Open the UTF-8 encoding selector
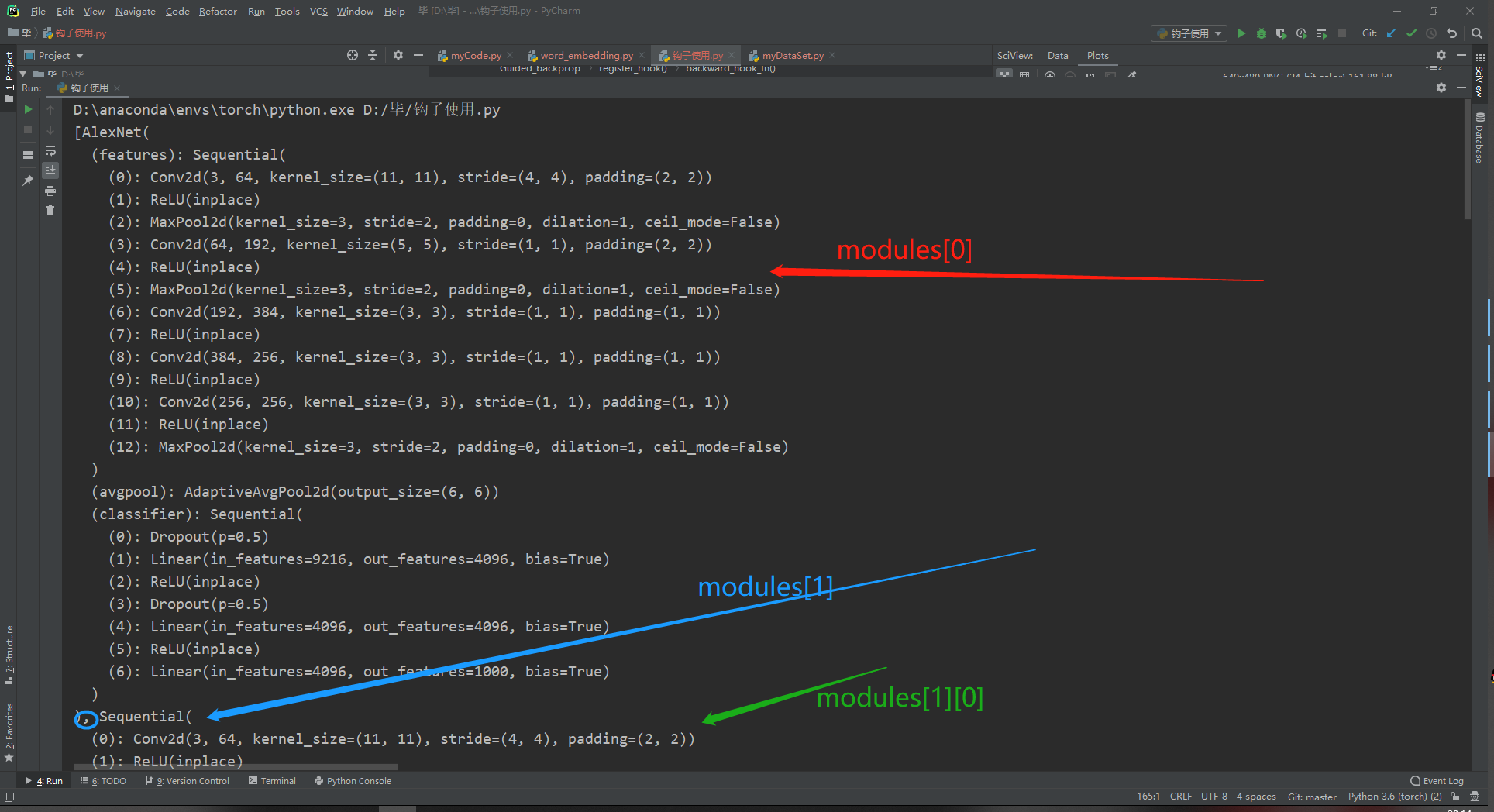 click(x=1213, y=796)
